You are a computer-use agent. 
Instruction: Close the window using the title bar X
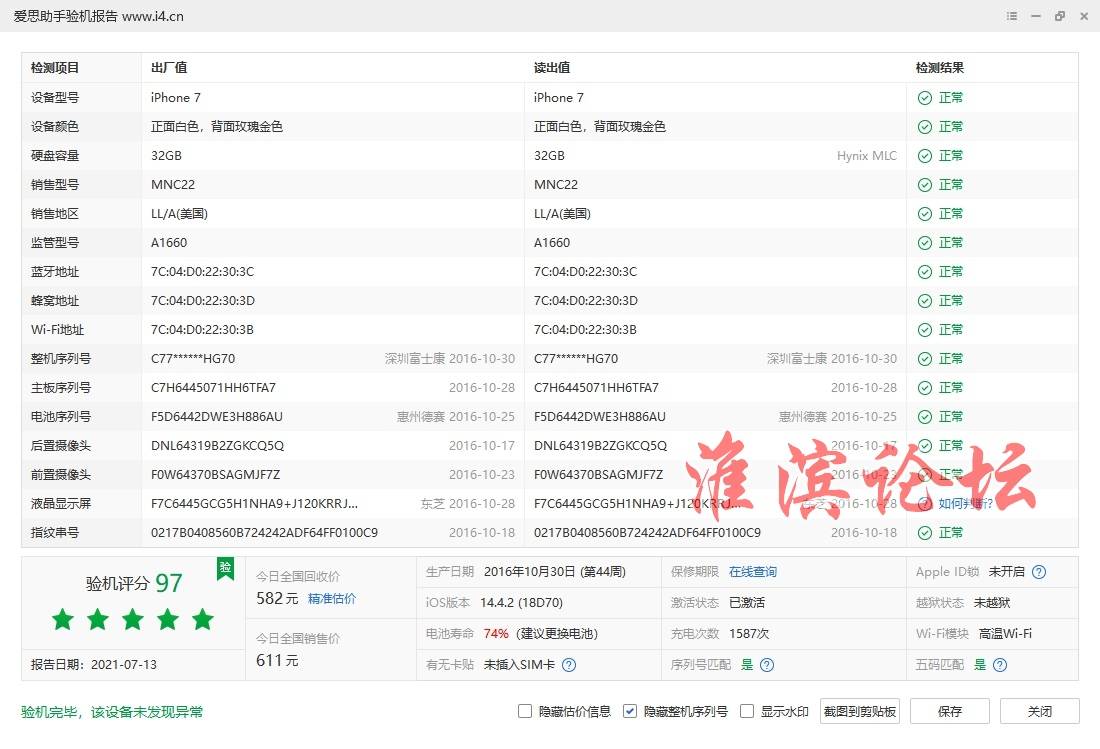(1084, 16)
